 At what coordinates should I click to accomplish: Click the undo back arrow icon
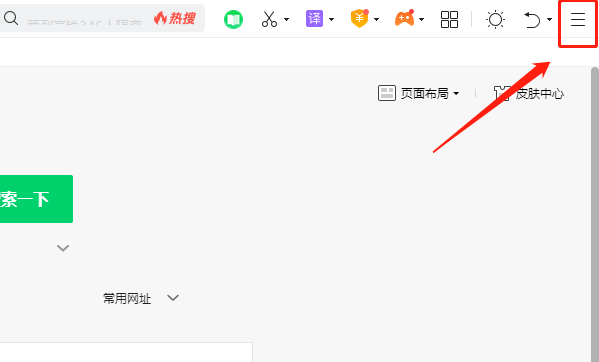532,20
